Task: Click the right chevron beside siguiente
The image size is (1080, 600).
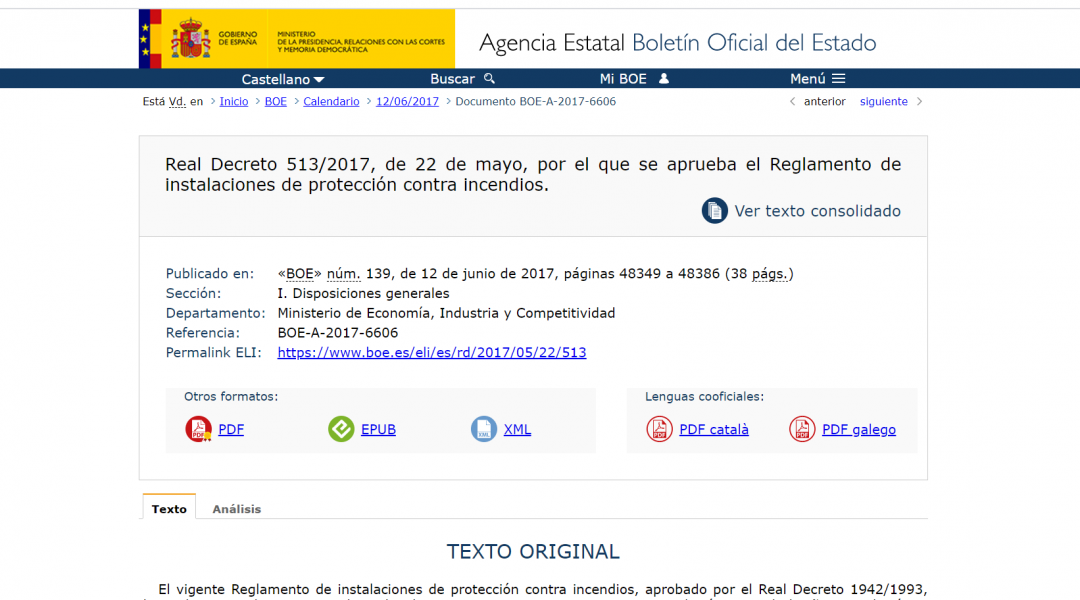Action: (920, 101)
